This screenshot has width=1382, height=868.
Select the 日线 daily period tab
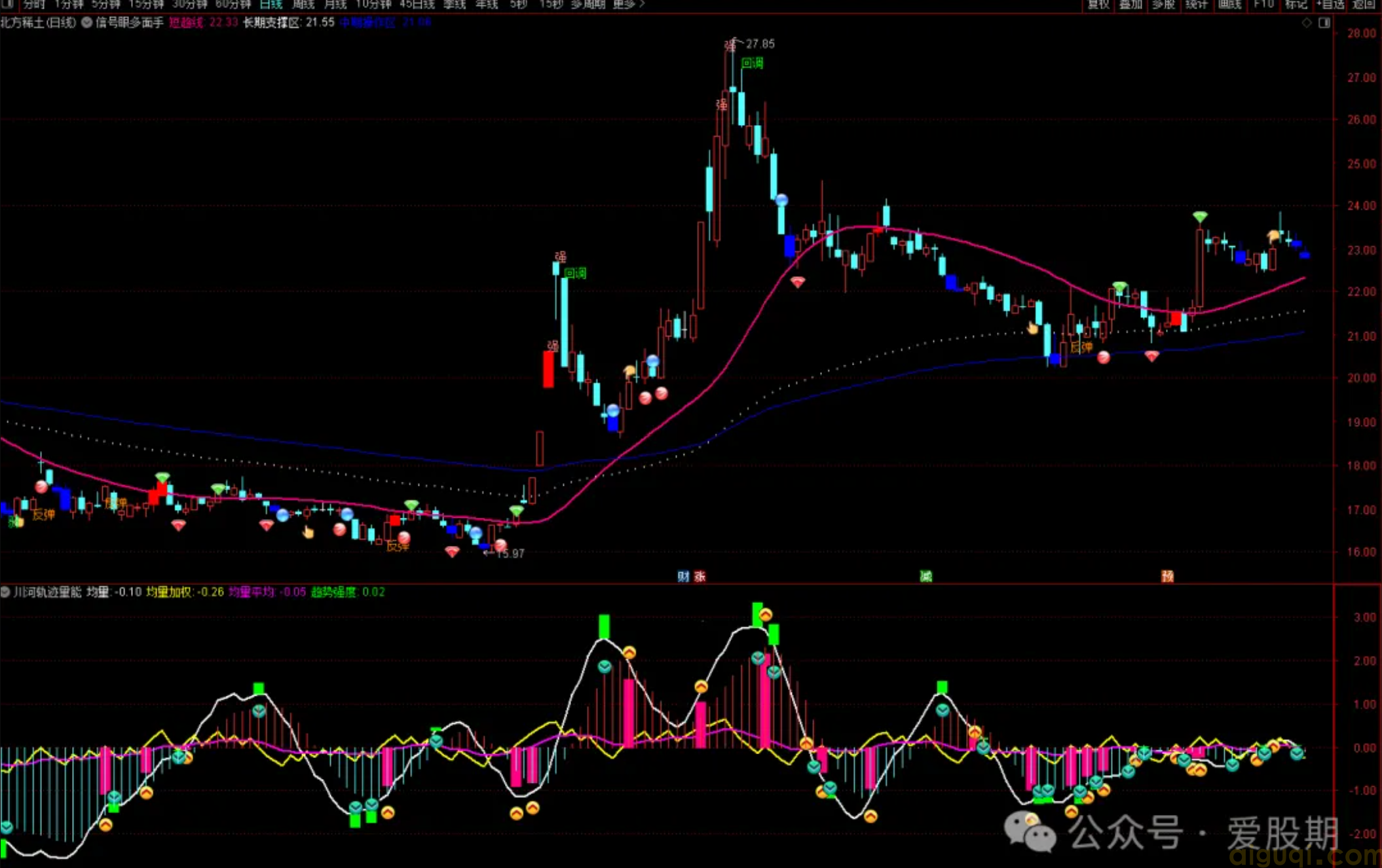[x=271, y=4]
